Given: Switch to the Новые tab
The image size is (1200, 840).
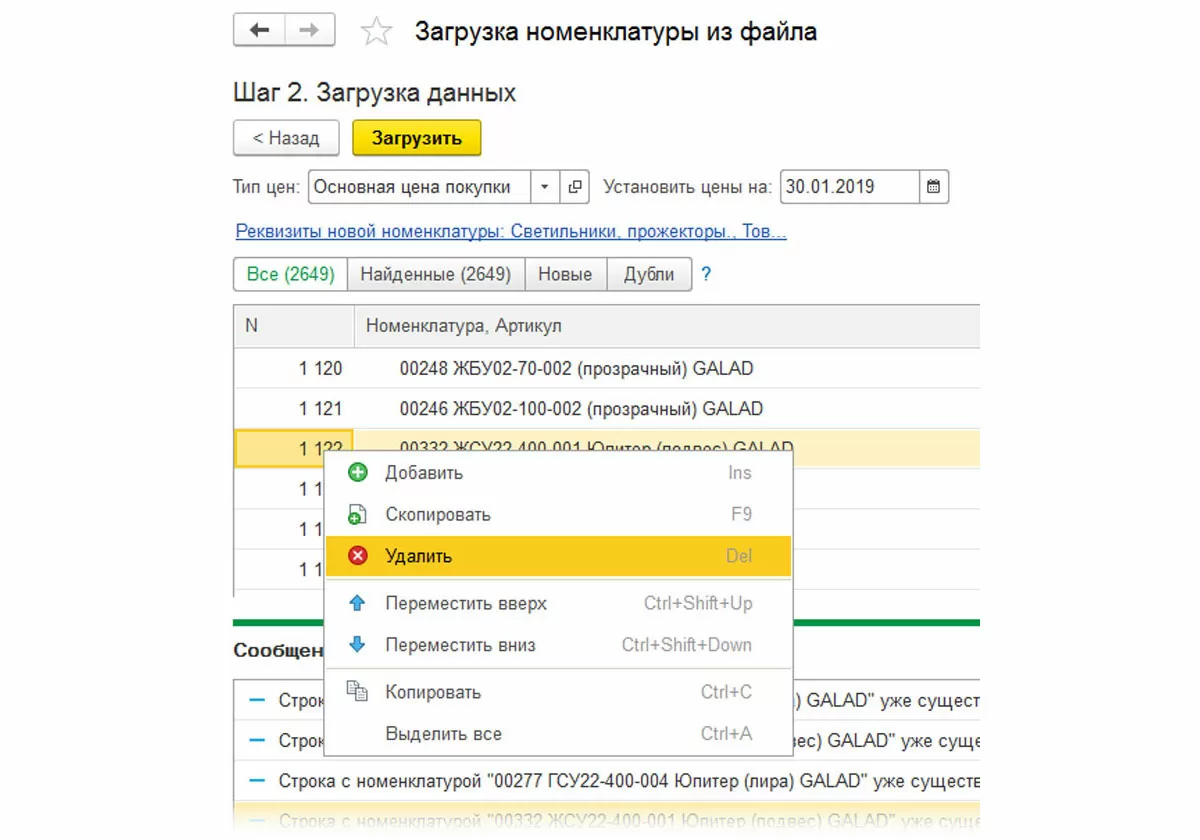Looking at the screenshot, I should pyautogui.click(x=566, y=274).
